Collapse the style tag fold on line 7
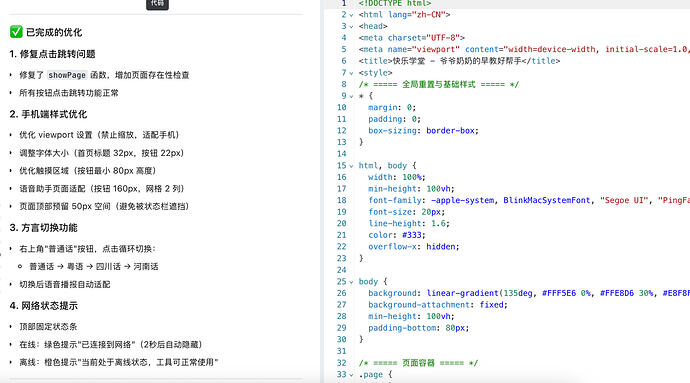The image size is (690, 383). (351, 73)
